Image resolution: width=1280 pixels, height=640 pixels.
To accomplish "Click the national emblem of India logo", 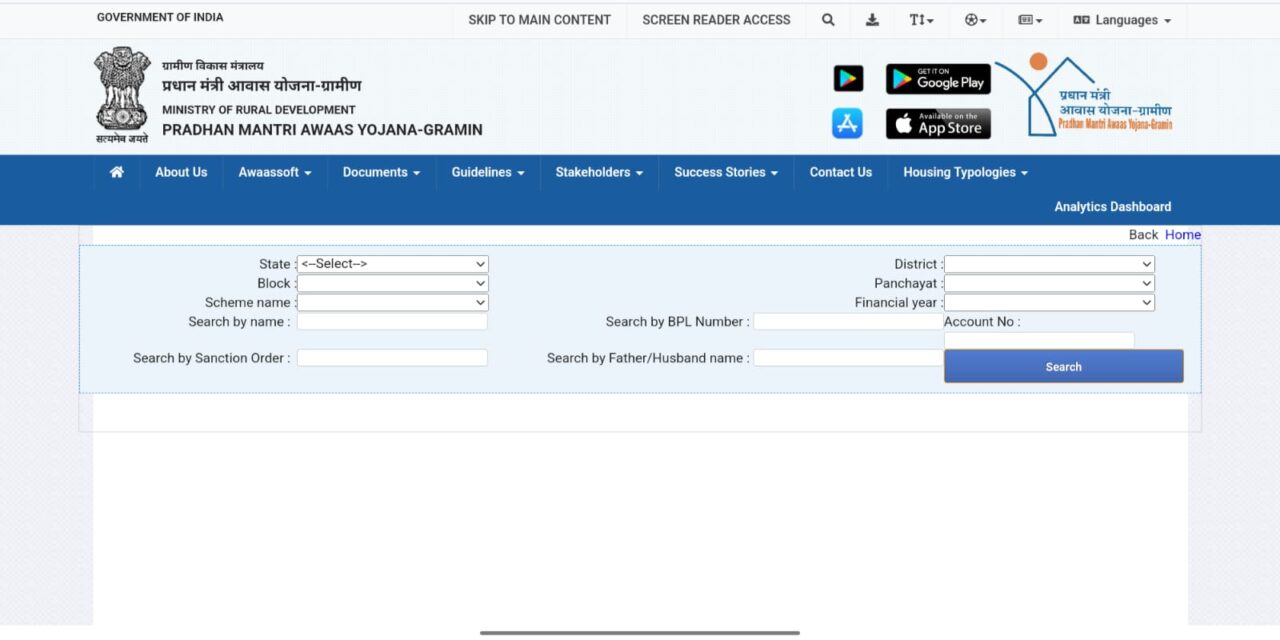I will [x=122, y=93].
